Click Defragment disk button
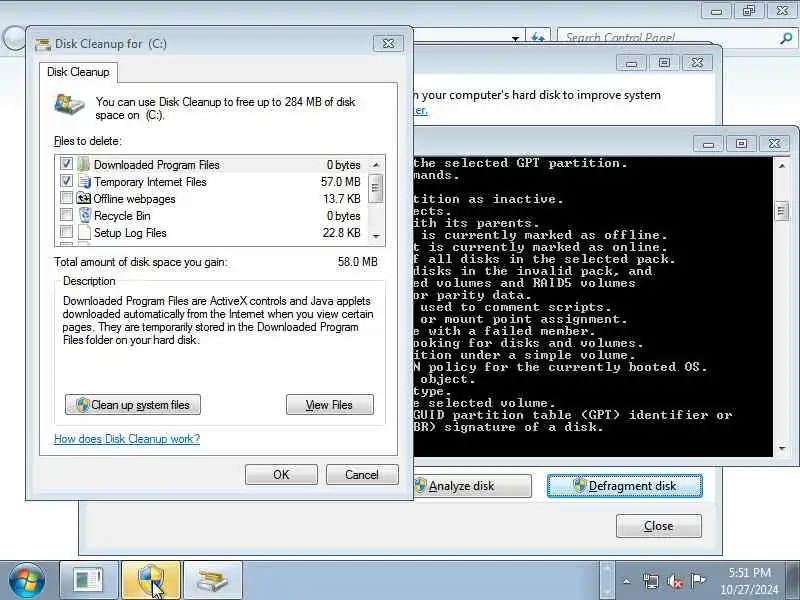 [624, 486]
